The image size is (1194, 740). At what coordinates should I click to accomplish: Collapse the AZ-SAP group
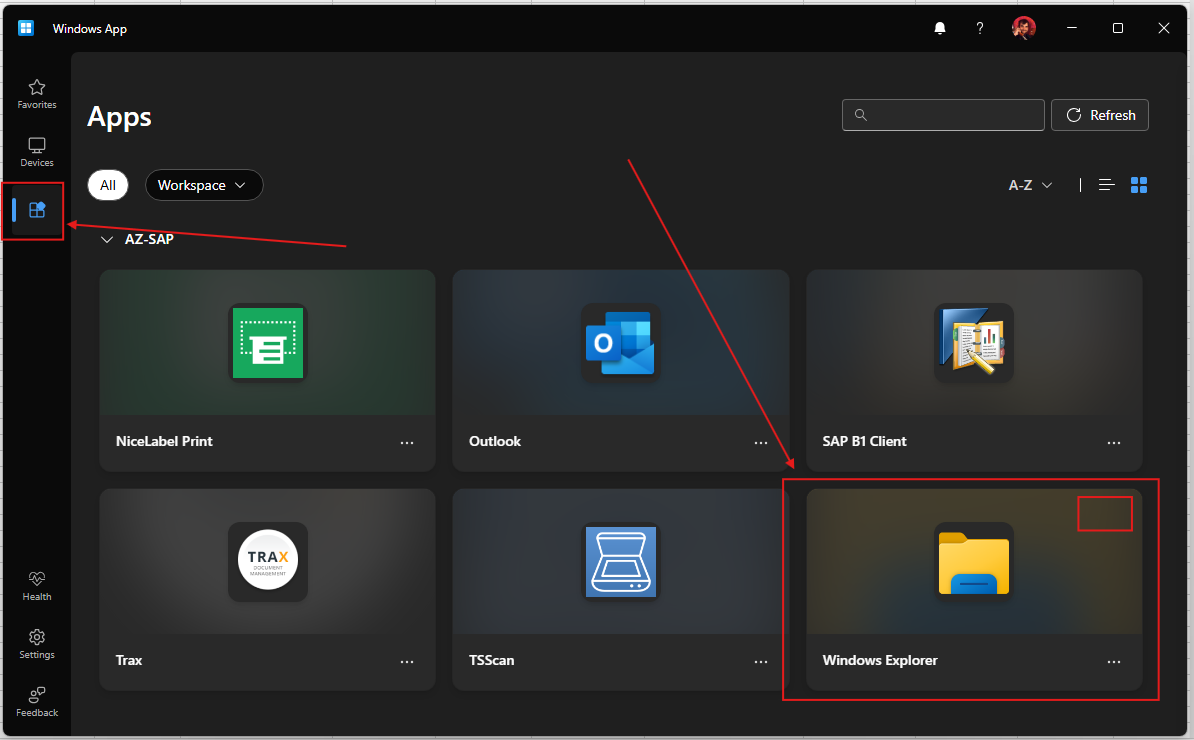pos(107,240)
